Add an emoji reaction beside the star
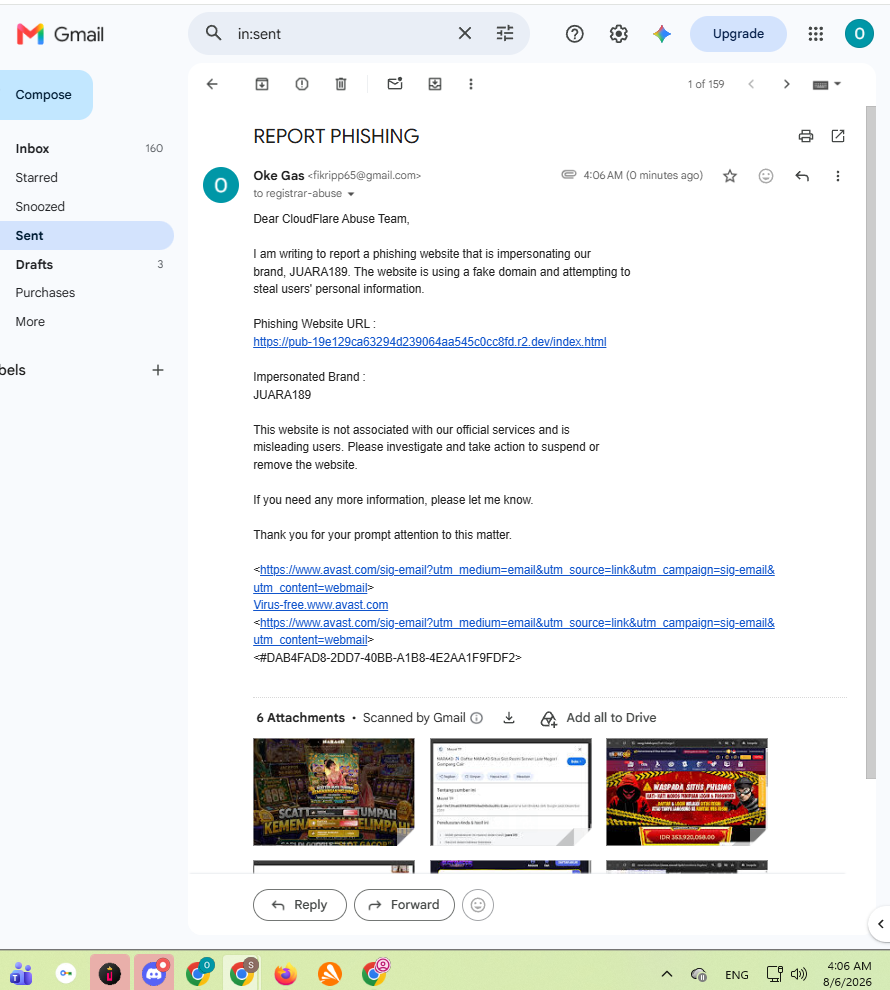890x990 pixels. (x=766, y=176)
